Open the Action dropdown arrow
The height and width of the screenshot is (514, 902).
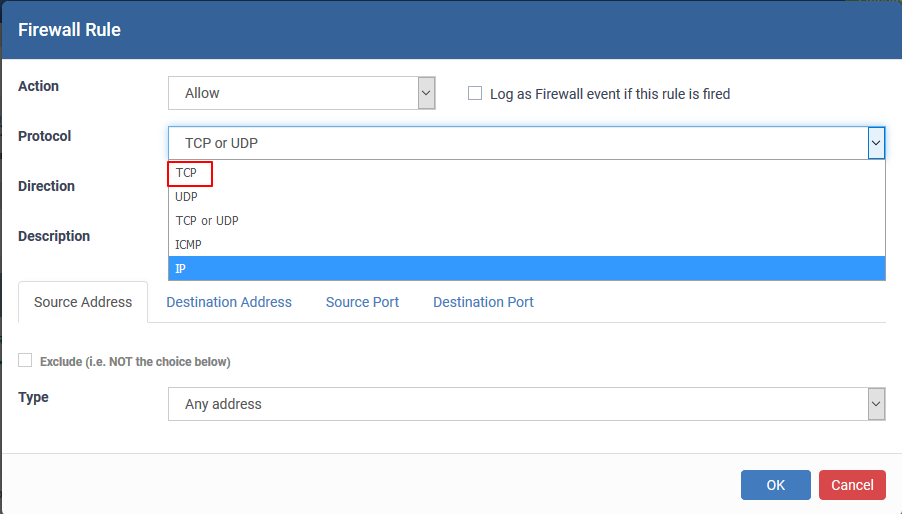(x=426, y=93)
